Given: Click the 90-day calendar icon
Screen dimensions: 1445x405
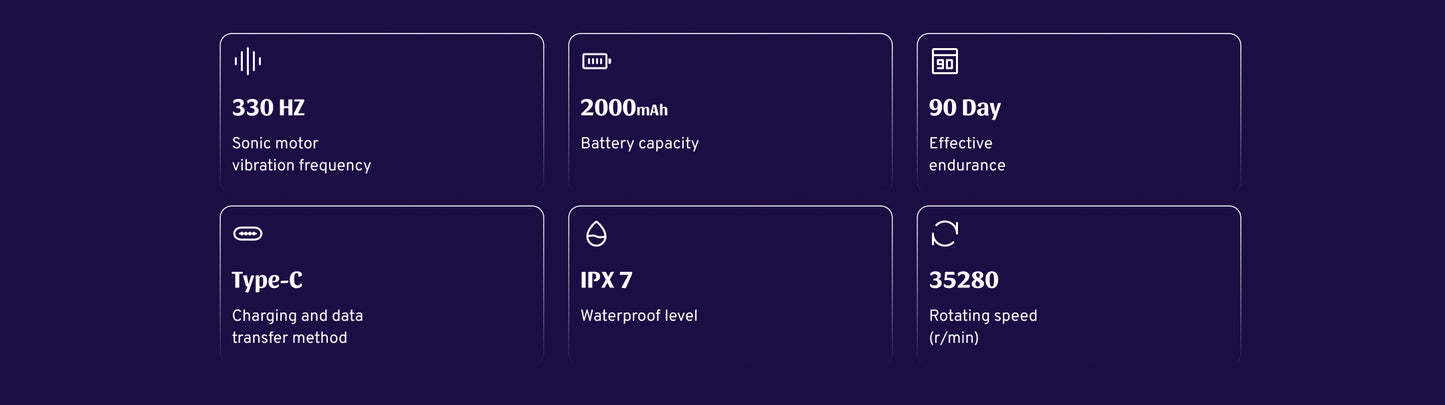Looking at the screenshot, I should click(x=944, y=62).
